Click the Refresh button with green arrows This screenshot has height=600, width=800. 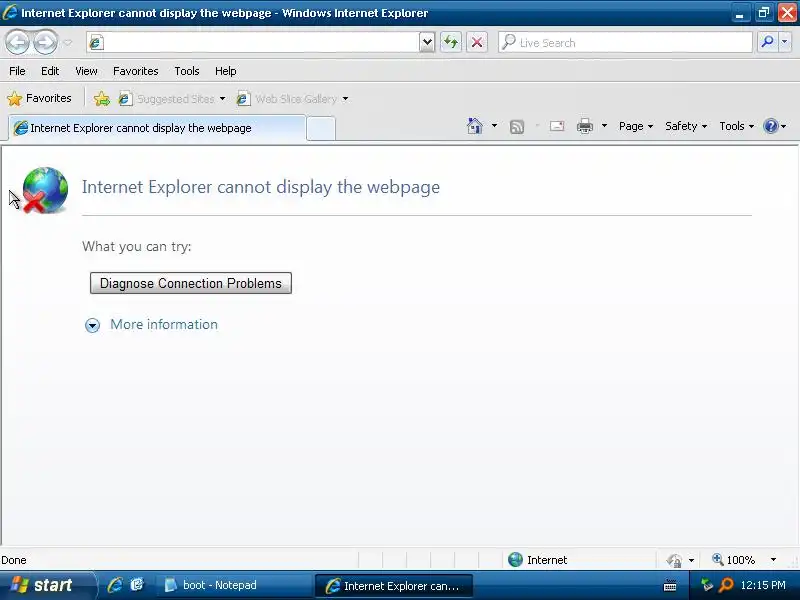(451, 42)
